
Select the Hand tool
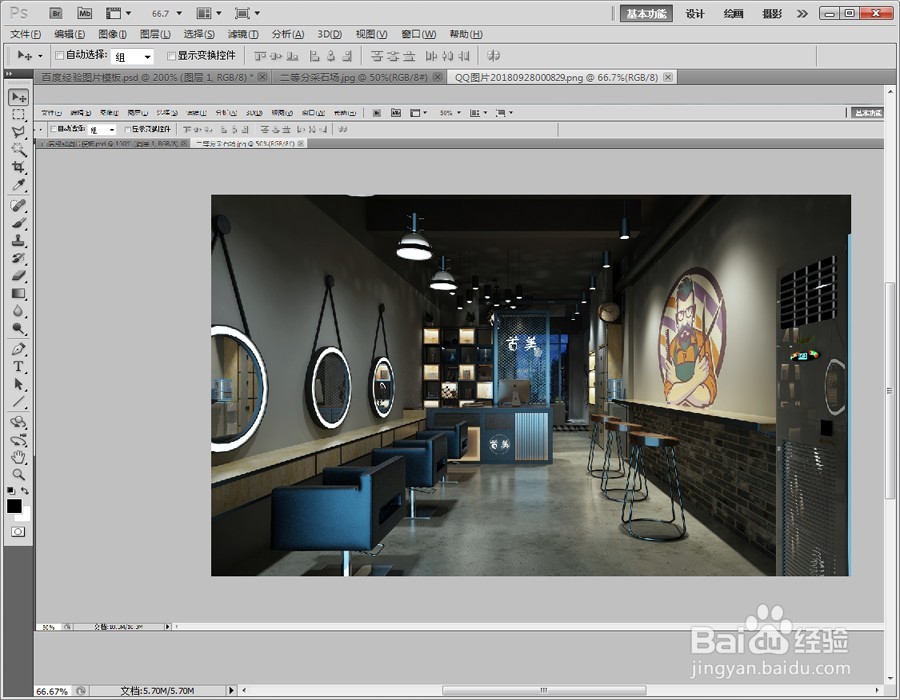pos(18,457)
